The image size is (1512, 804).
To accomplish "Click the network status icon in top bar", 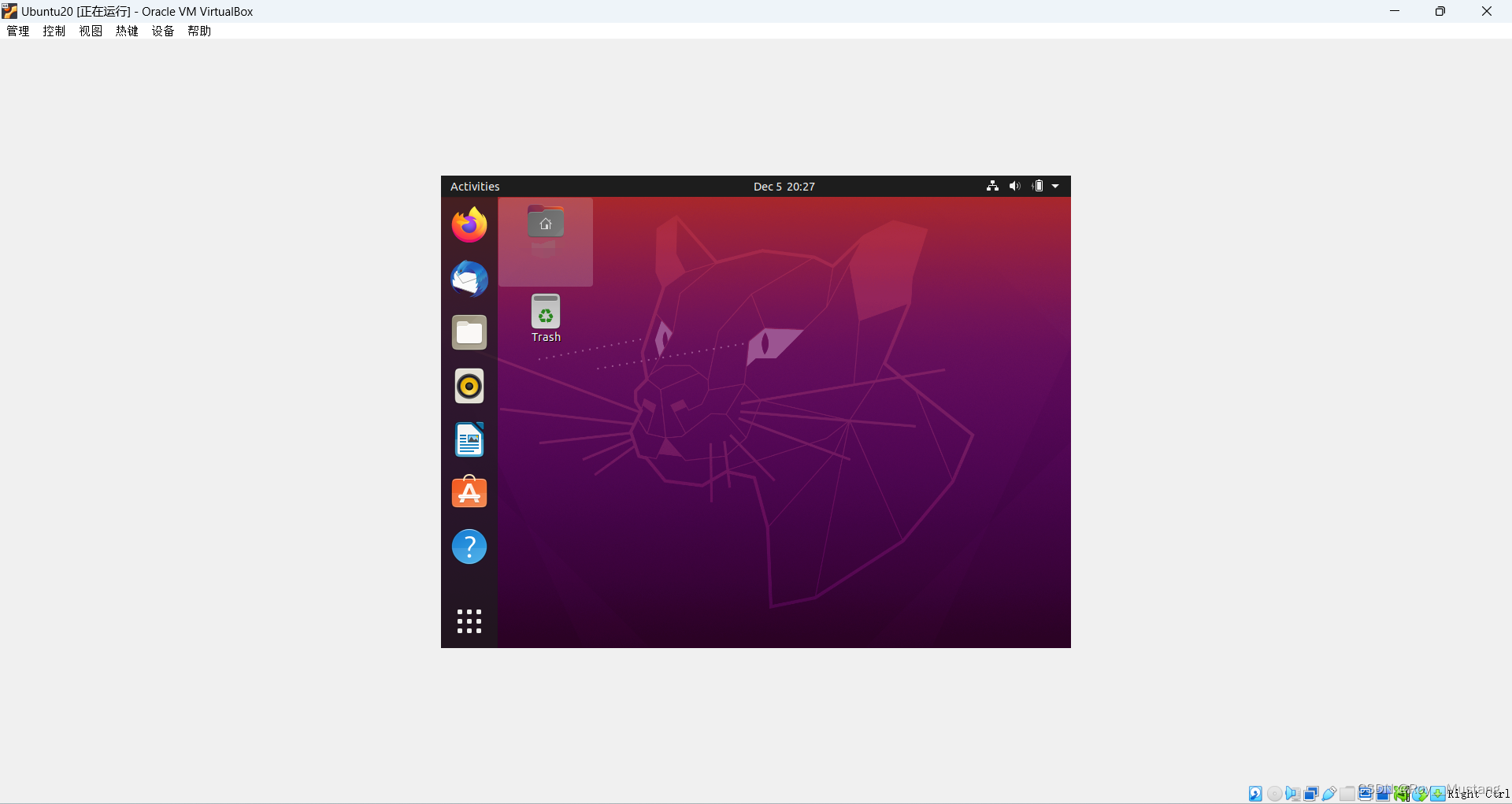I will click(x=992, y=186).
